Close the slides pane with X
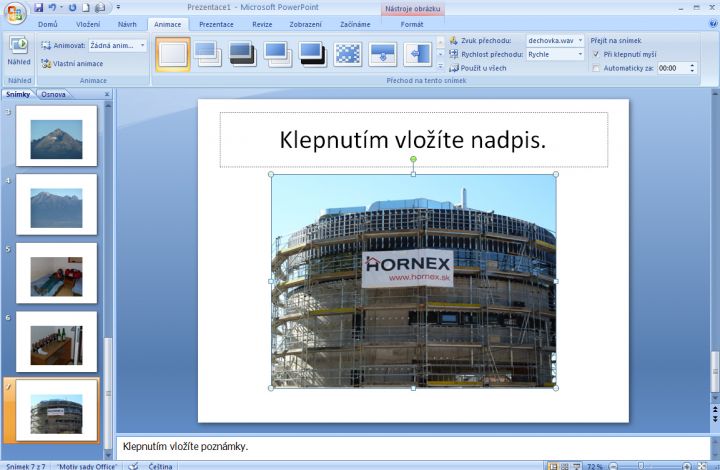Viewport: 720px width, 470px height. (x=107, y=94)
